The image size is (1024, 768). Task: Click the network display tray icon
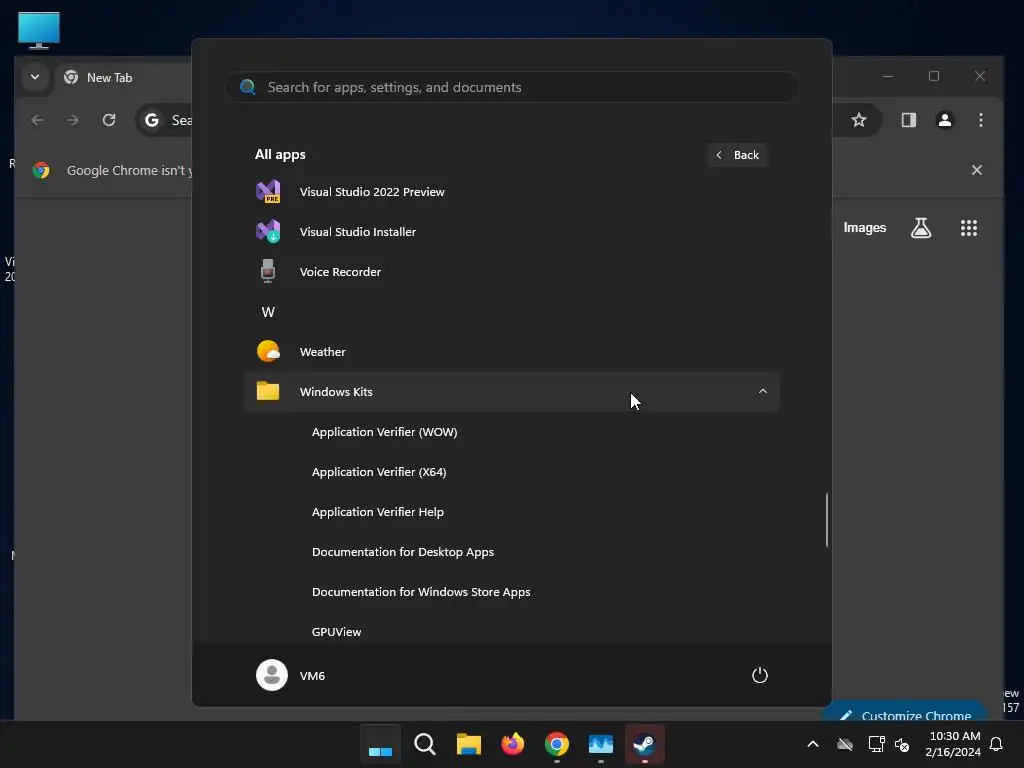(x=876, y=744)
